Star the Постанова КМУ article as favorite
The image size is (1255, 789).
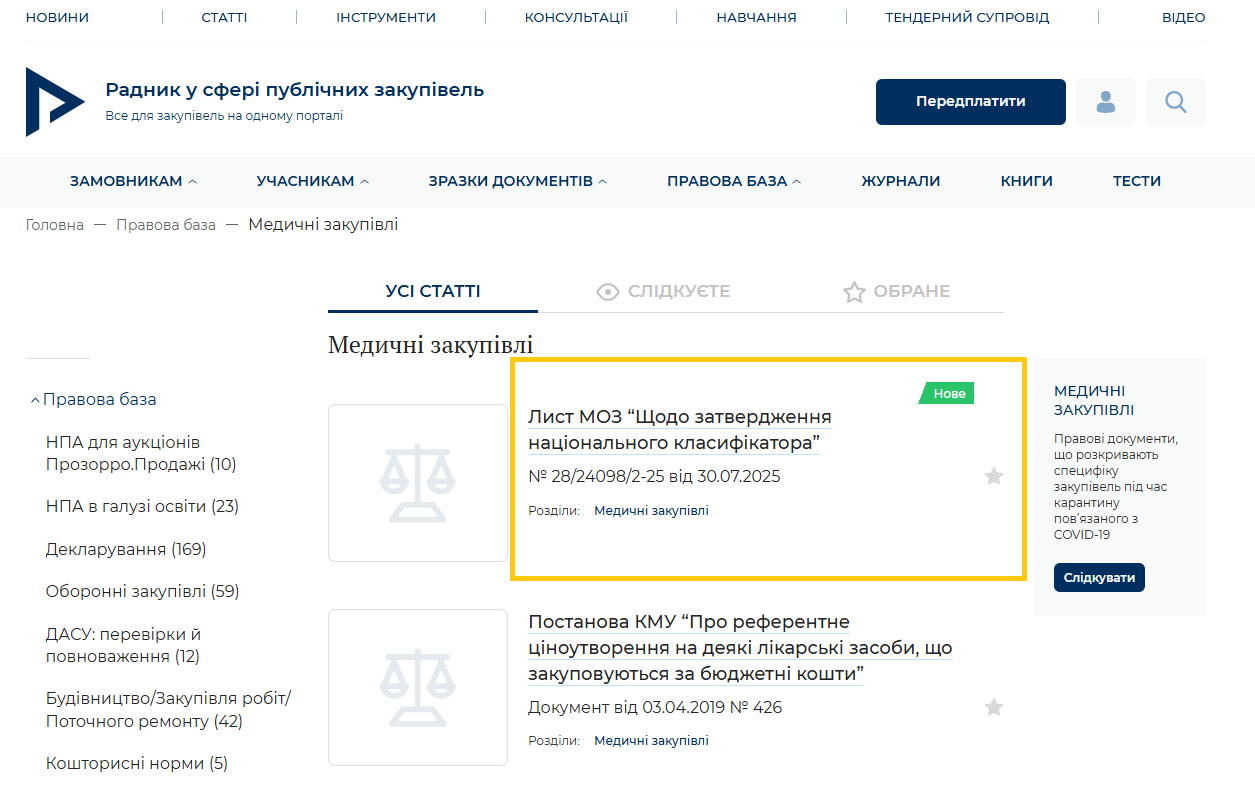[x=993, y=708]
